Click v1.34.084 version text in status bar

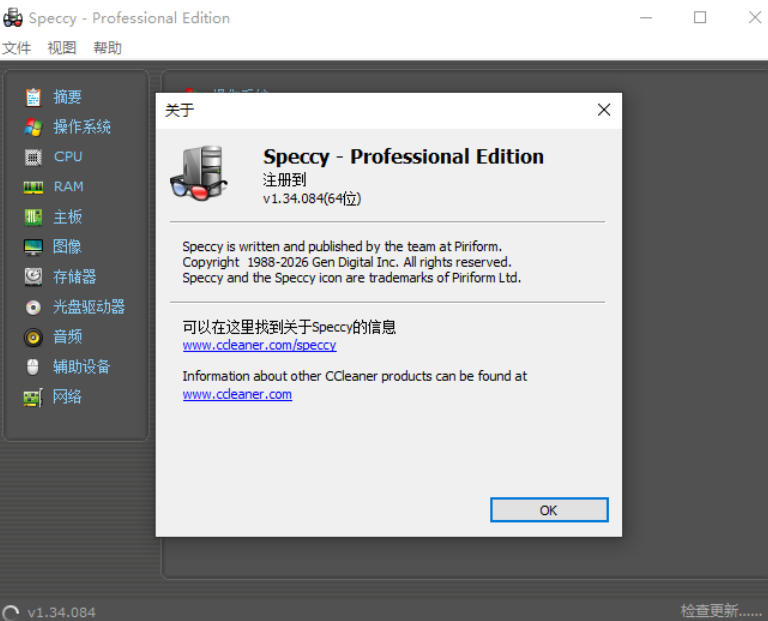coord(61,613)
